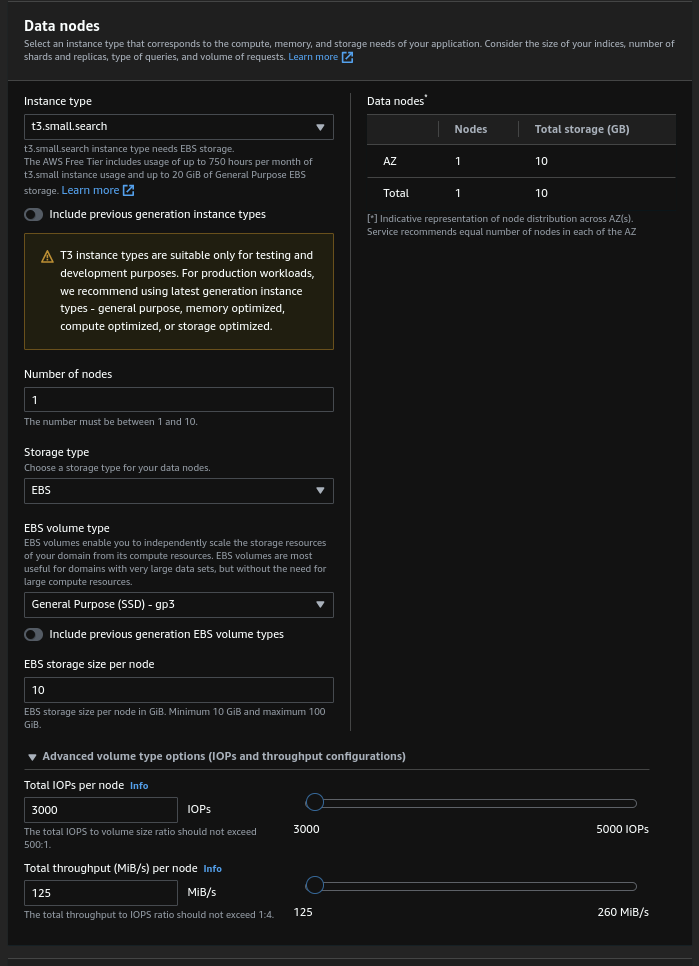This screenshot has width=699, height=966.
Task: Click external link icon under Instance type
Action: (x=128, y=190)
